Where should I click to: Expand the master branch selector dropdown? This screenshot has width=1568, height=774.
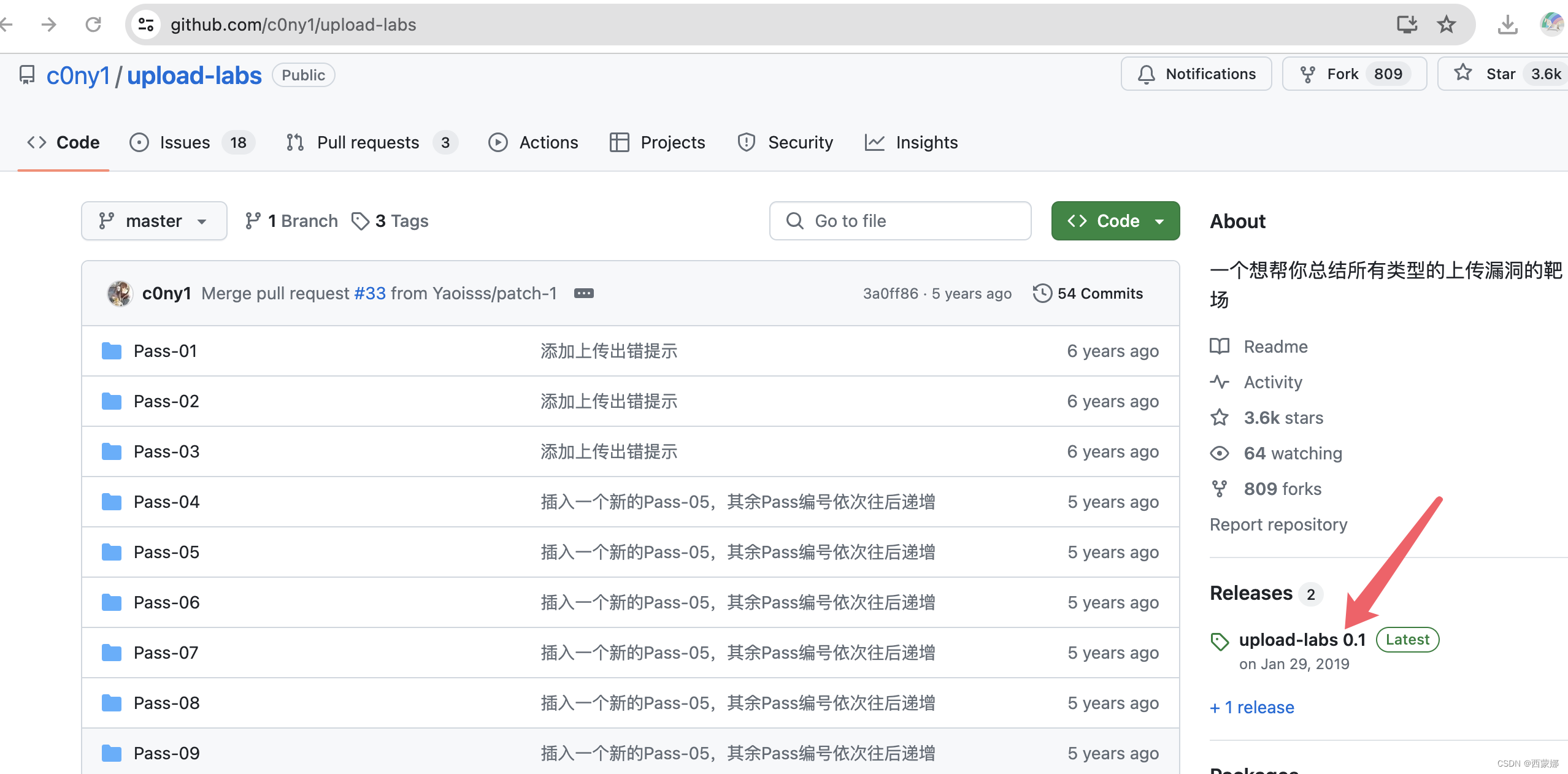click(x=152, y=220)
